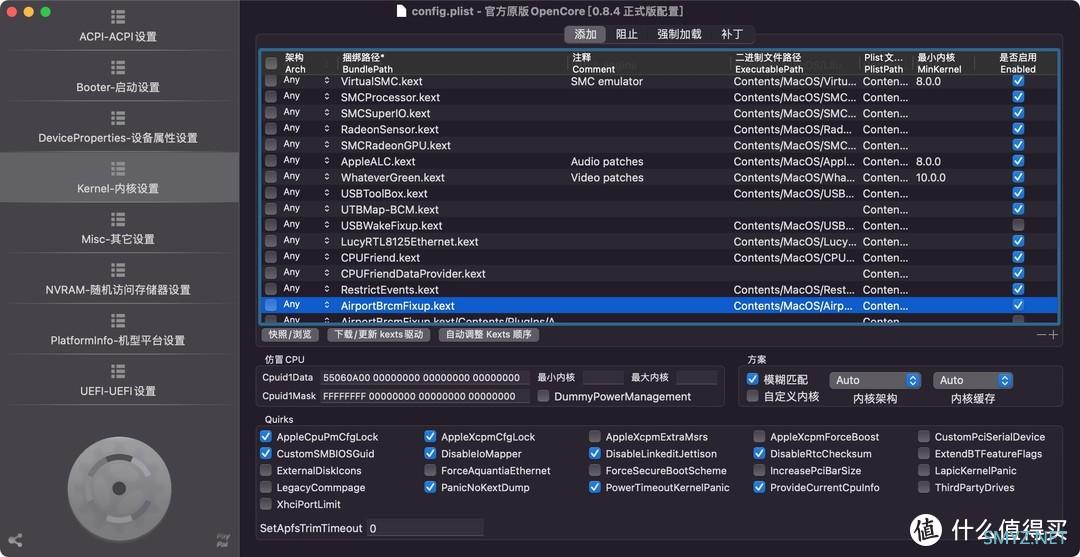Open the Booter-启动设置 section icon
Image resolution: width=1080 pixels, height=557 pixels.
point(118,67)
